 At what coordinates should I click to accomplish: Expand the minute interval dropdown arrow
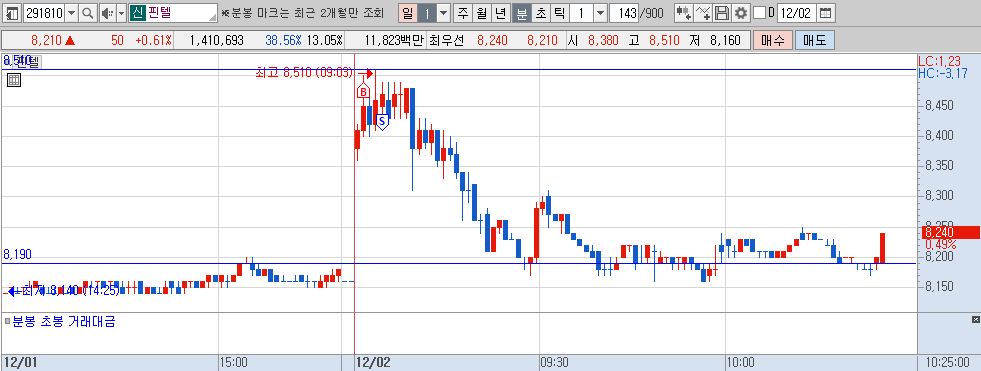[x=600, y=13]
